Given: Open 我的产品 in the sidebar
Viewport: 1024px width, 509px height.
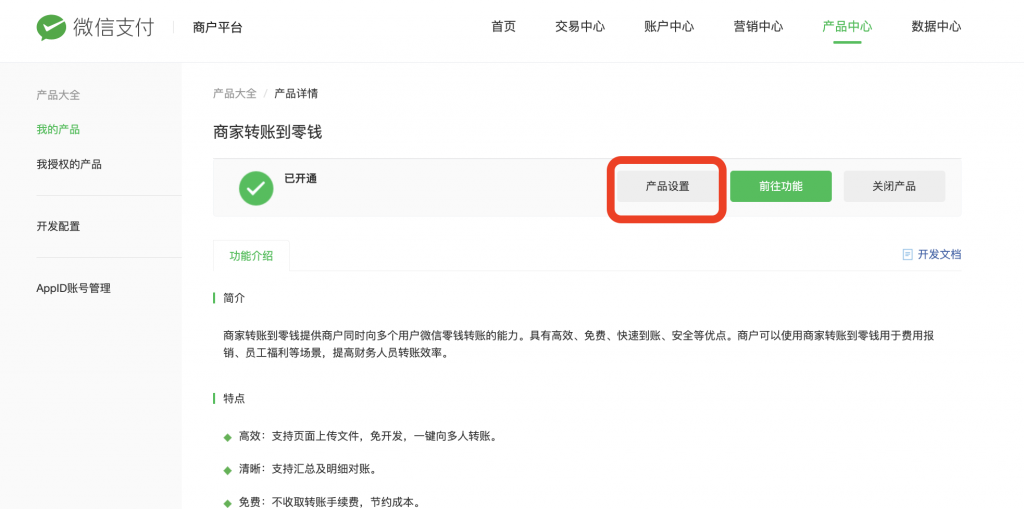Looking at the screenshot, I should pyautogui.click(x=58, y=130).
